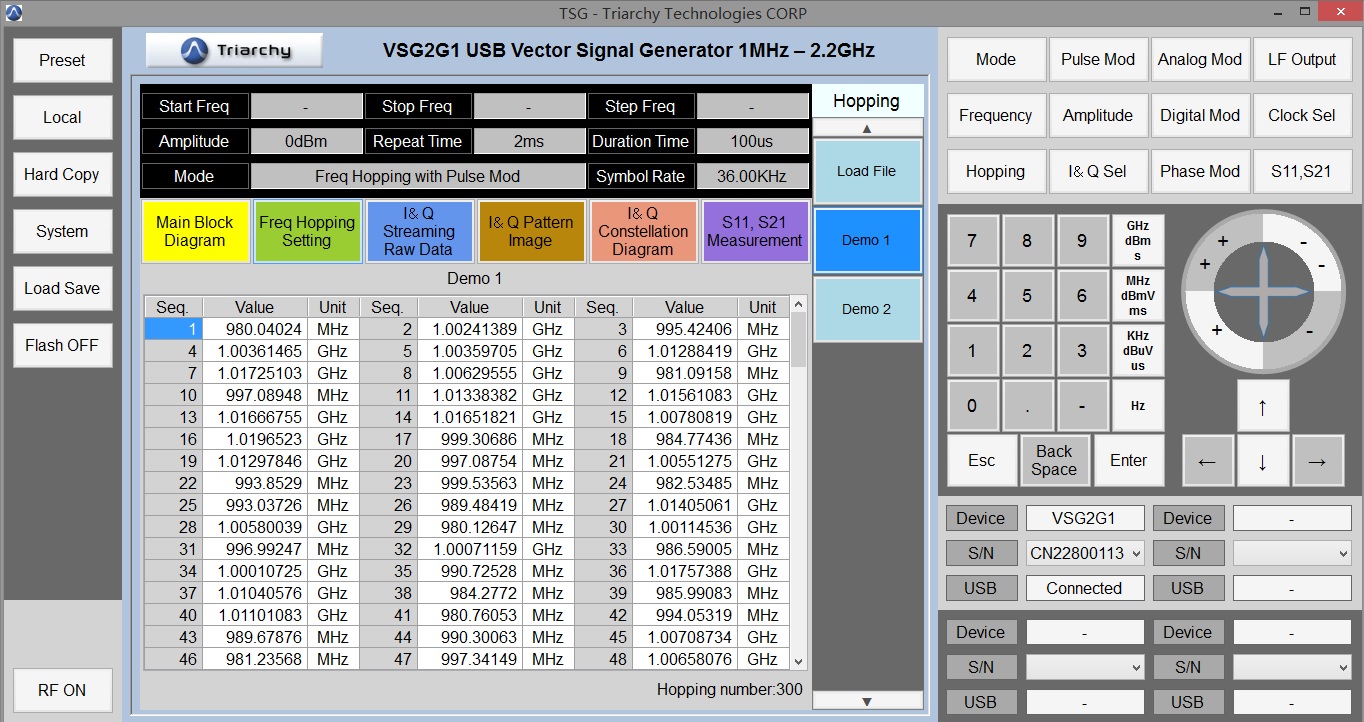Click the Symbol Rate value 36.00KHz
The width and height of the screenshot is (1364, 722).
(x=752, y=176)
